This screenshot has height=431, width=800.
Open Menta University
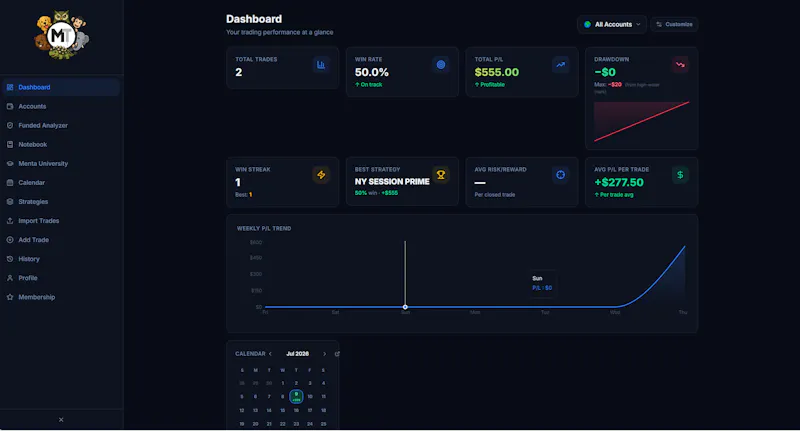(x=61, y=164)
